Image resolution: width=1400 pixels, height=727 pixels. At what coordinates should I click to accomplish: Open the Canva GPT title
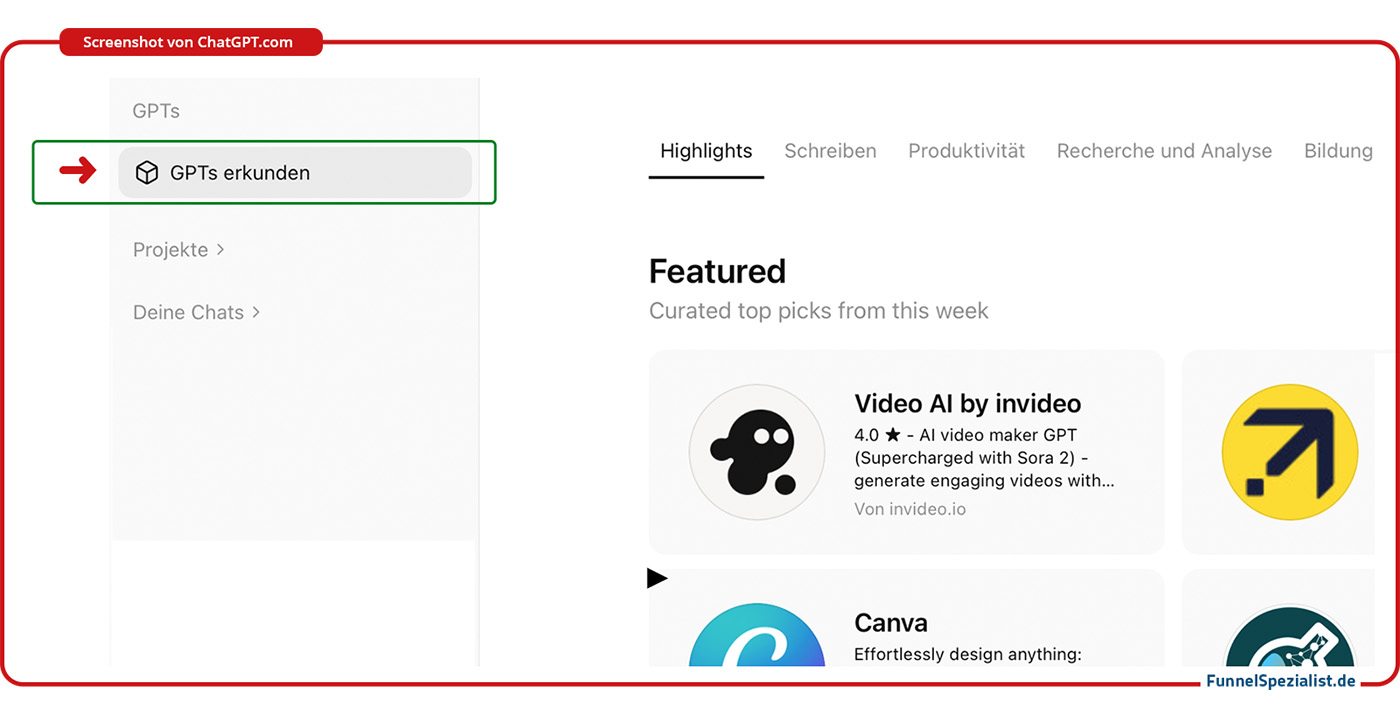point(891,623)
